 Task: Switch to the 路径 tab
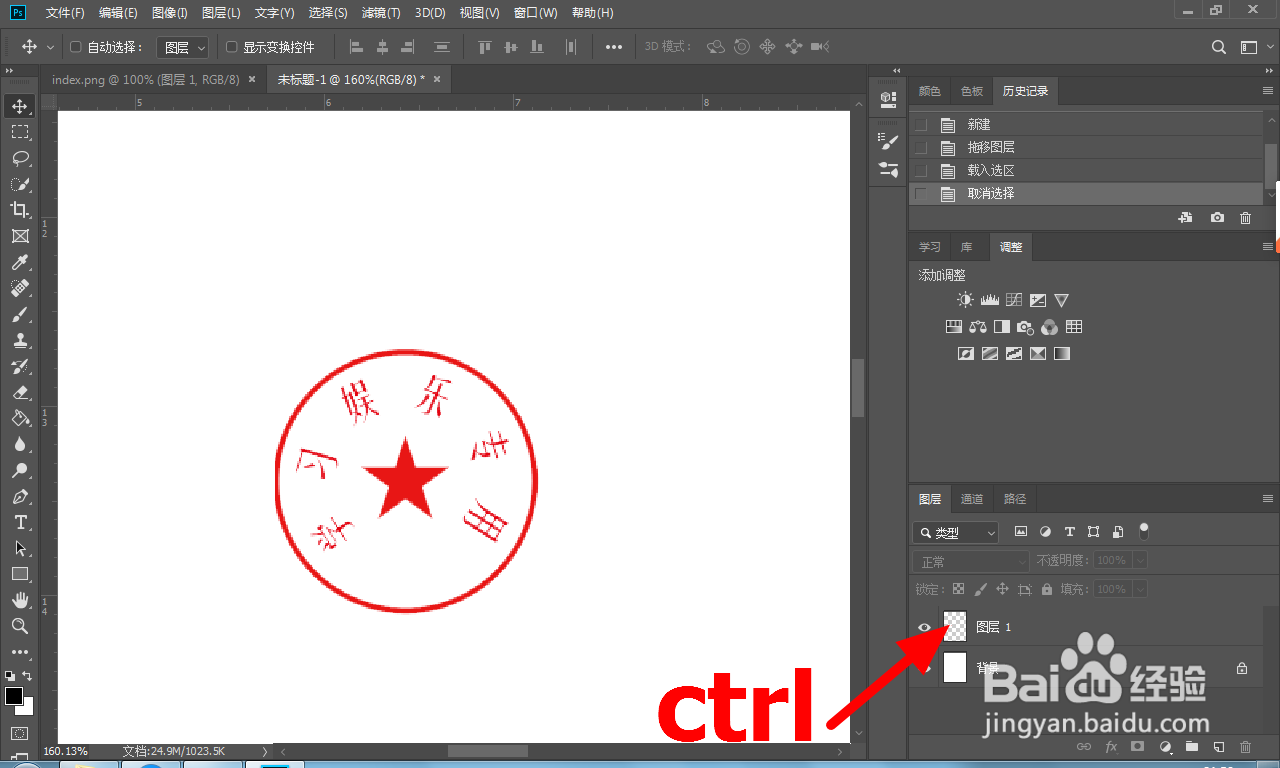click(1015, 499)
